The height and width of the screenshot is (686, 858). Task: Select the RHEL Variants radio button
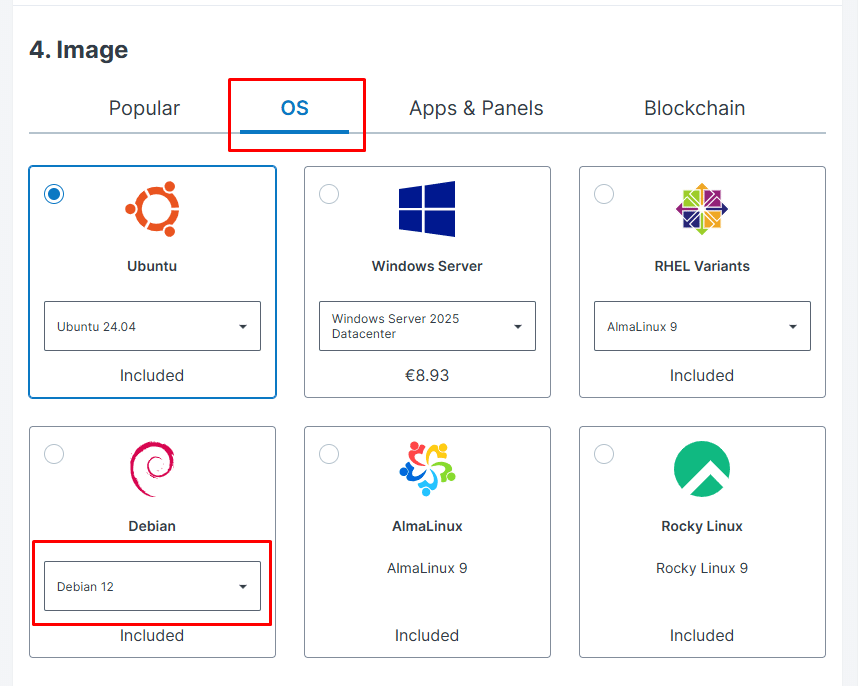pyautogui.click(x=604, y=194)
